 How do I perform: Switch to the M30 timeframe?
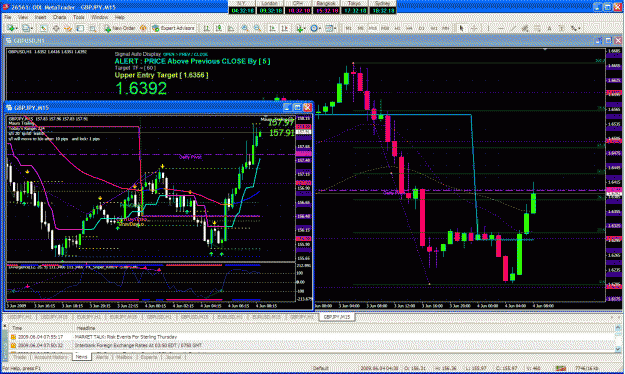pos(385,28)
